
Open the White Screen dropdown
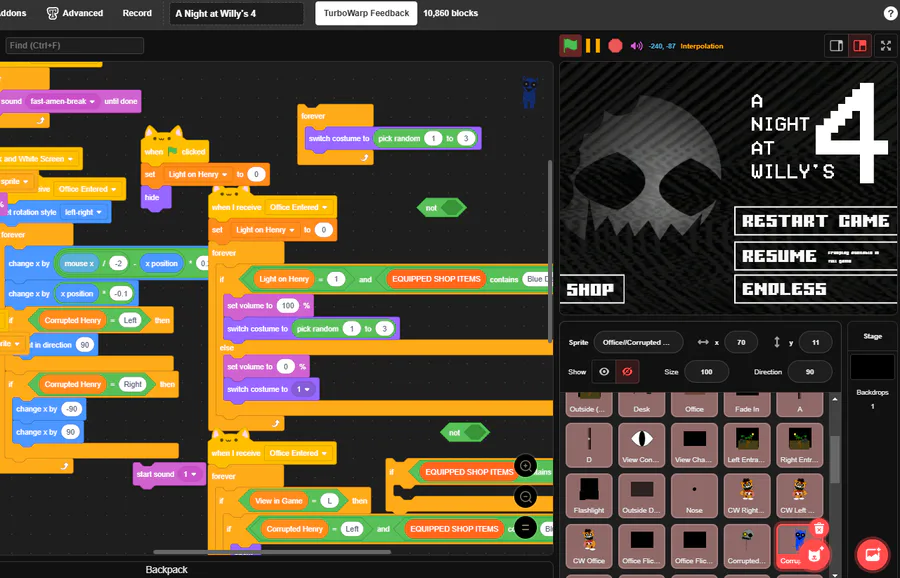pyautogui.click(x=39, y=159)
